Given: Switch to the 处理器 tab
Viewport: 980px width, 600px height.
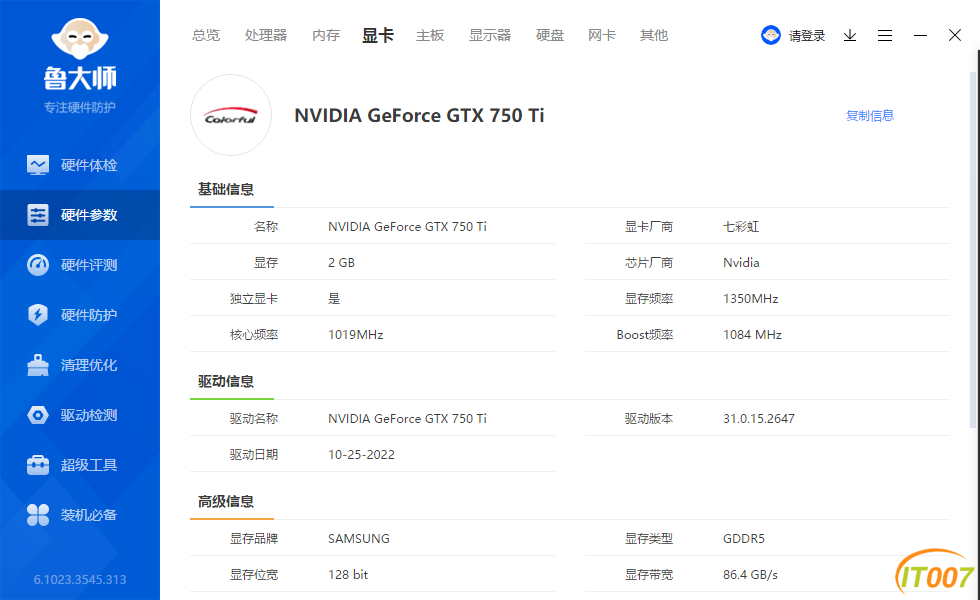Looking at the screenshot, I should [266, 36].
